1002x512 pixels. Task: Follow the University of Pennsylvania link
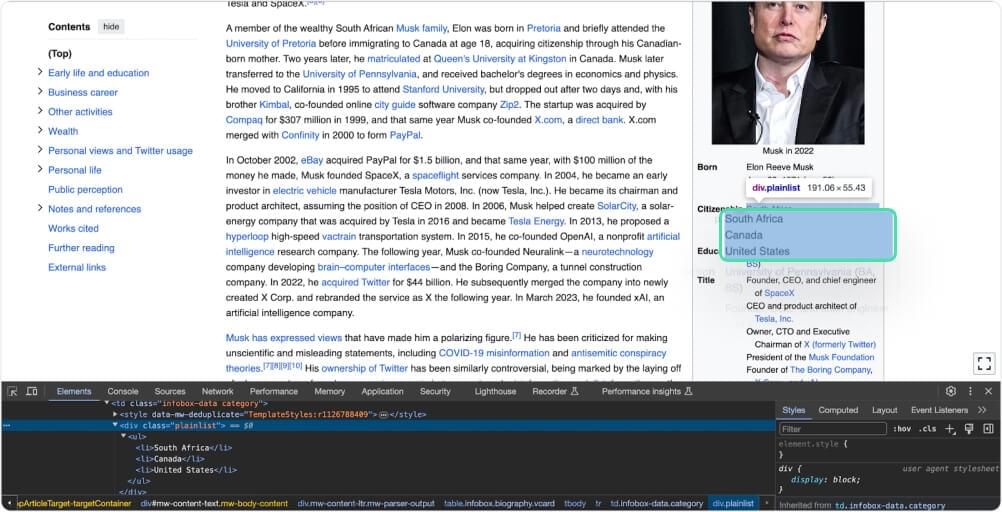point(360,74)
